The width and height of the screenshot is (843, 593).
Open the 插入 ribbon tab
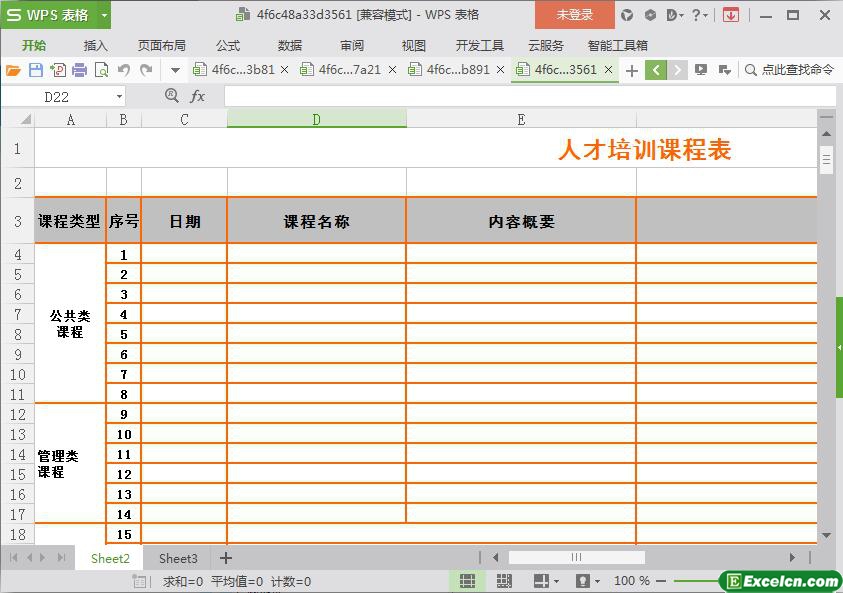click(96, 45)
